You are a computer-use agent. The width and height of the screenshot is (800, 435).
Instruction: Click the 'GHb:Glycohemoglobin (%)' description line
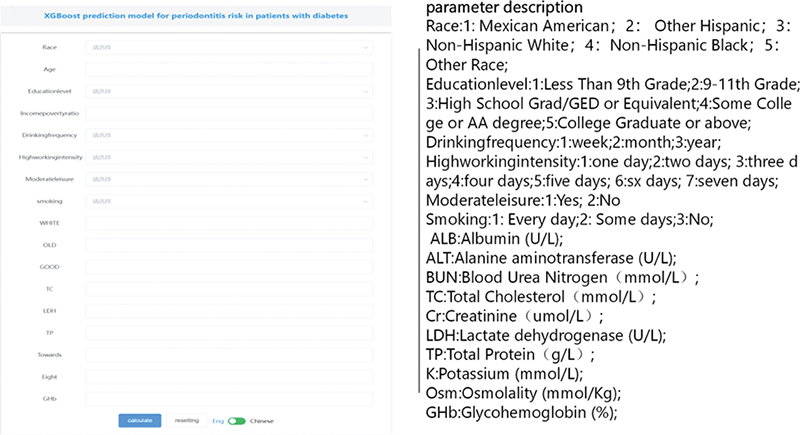coord(521,413)
